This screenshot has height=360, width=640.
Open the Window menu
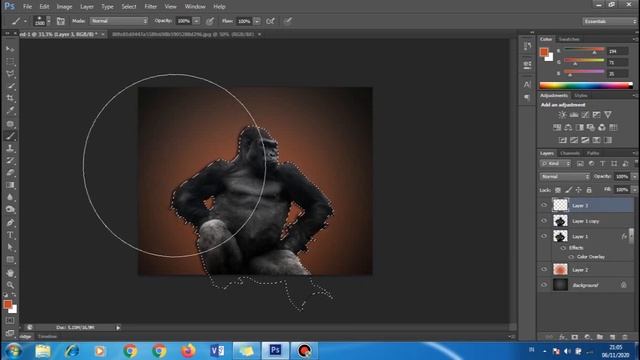point(195,7)
